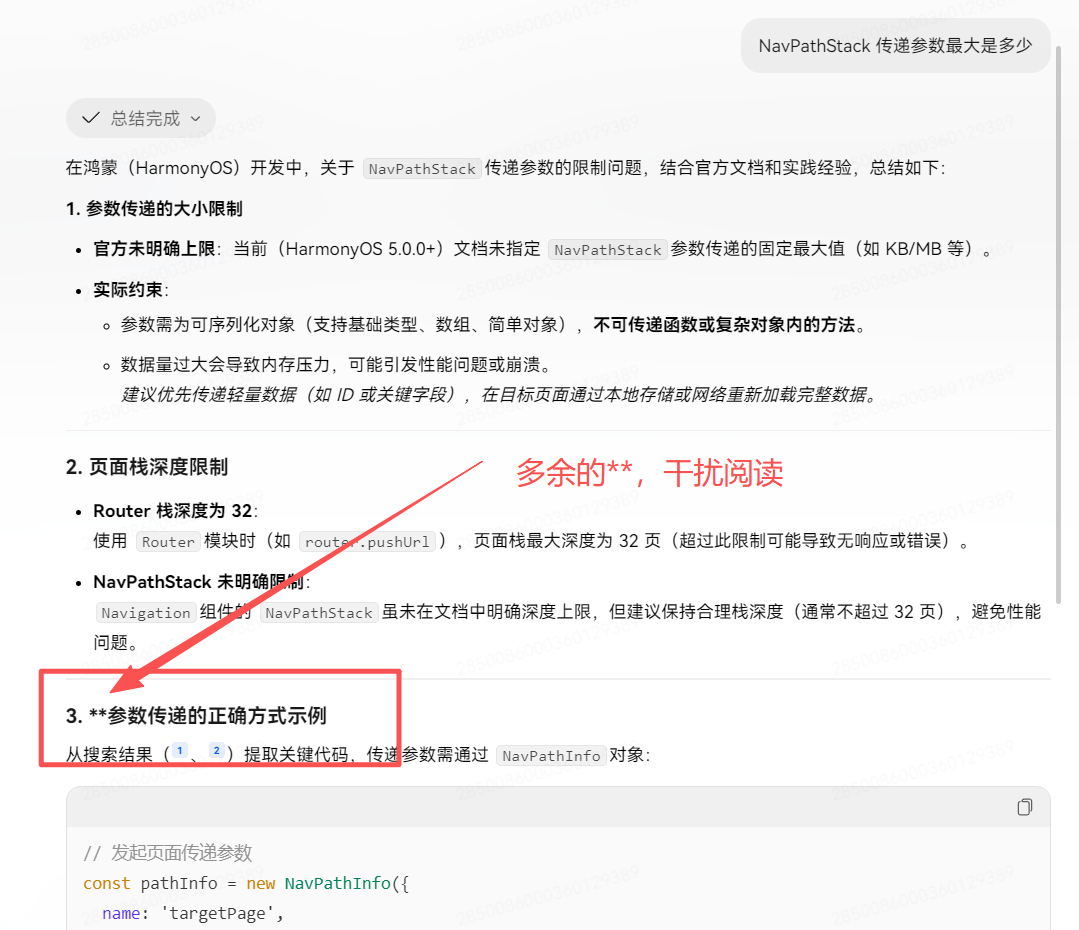Click the Router inline code tag

click(x=167, y=542)
